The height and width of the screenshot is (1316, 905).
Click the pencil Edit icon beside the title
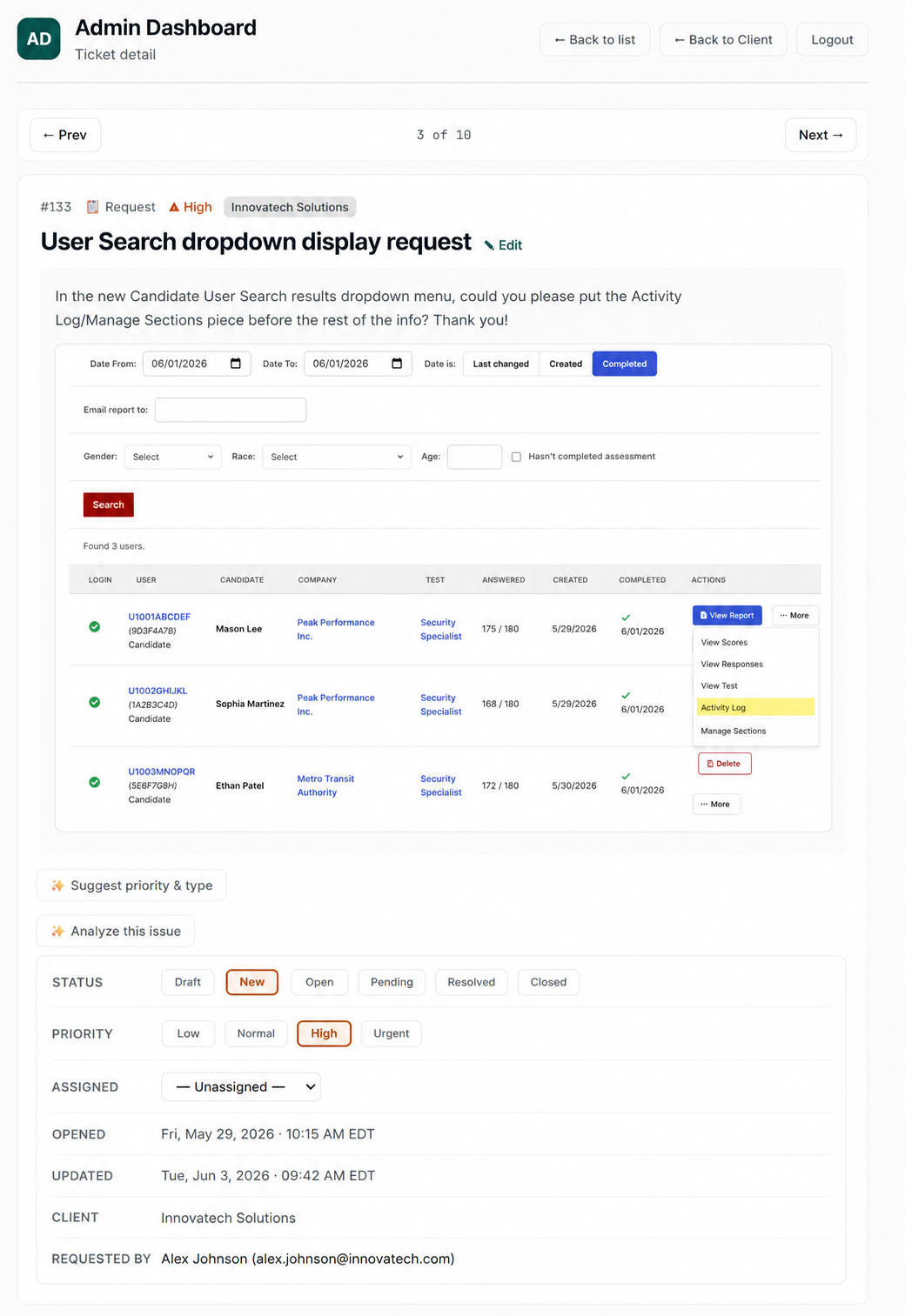489,245
